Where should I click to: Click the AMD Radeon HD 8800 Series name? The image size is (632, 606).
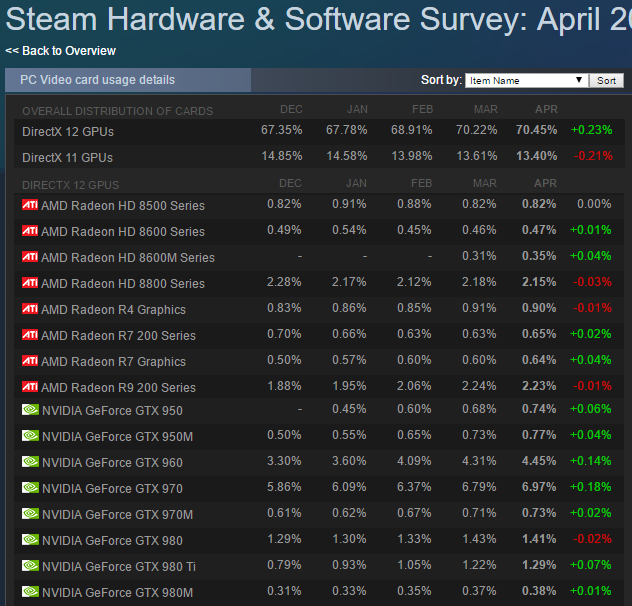123,283
